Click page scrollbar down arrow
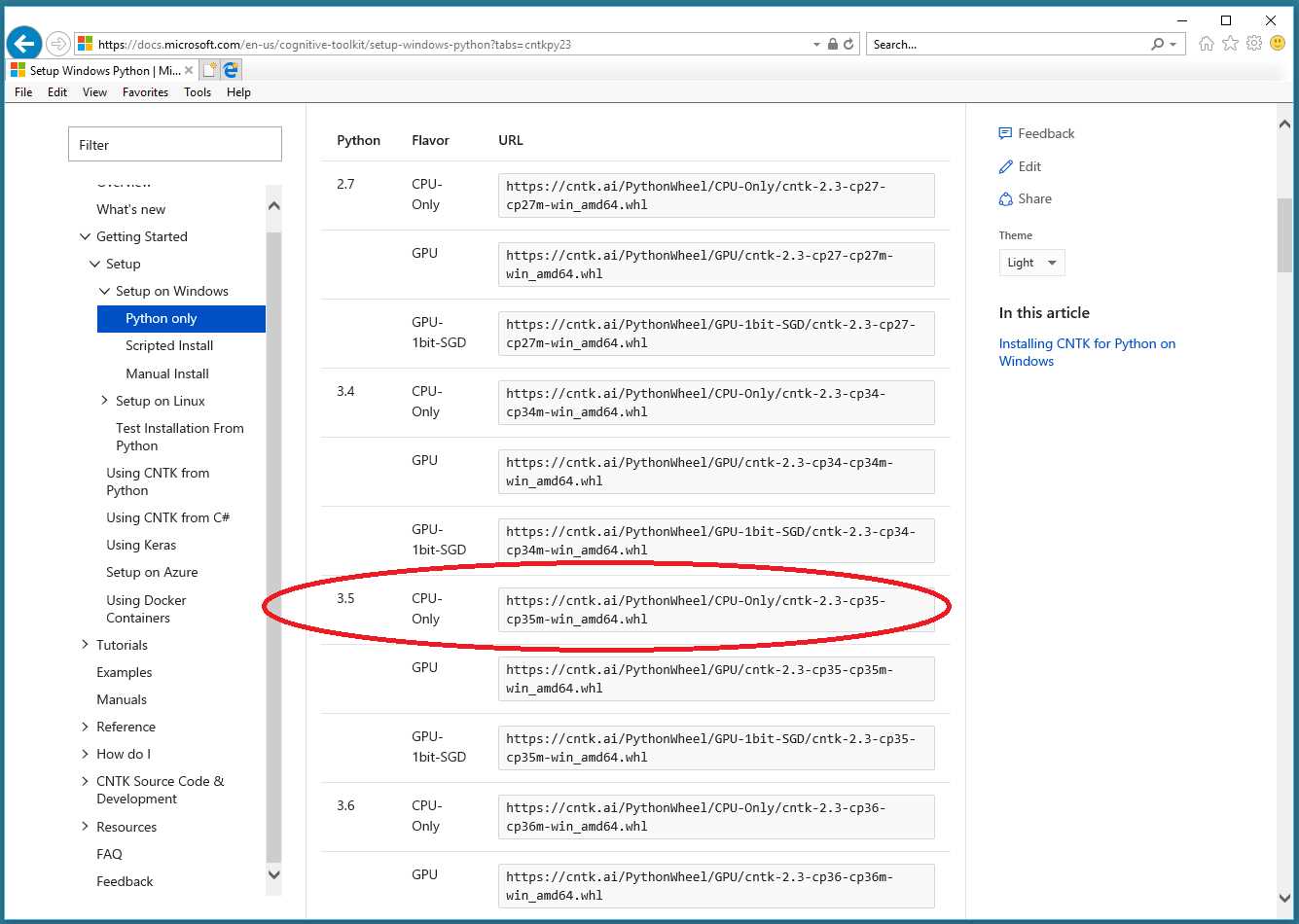 [x=1284, y=898]
